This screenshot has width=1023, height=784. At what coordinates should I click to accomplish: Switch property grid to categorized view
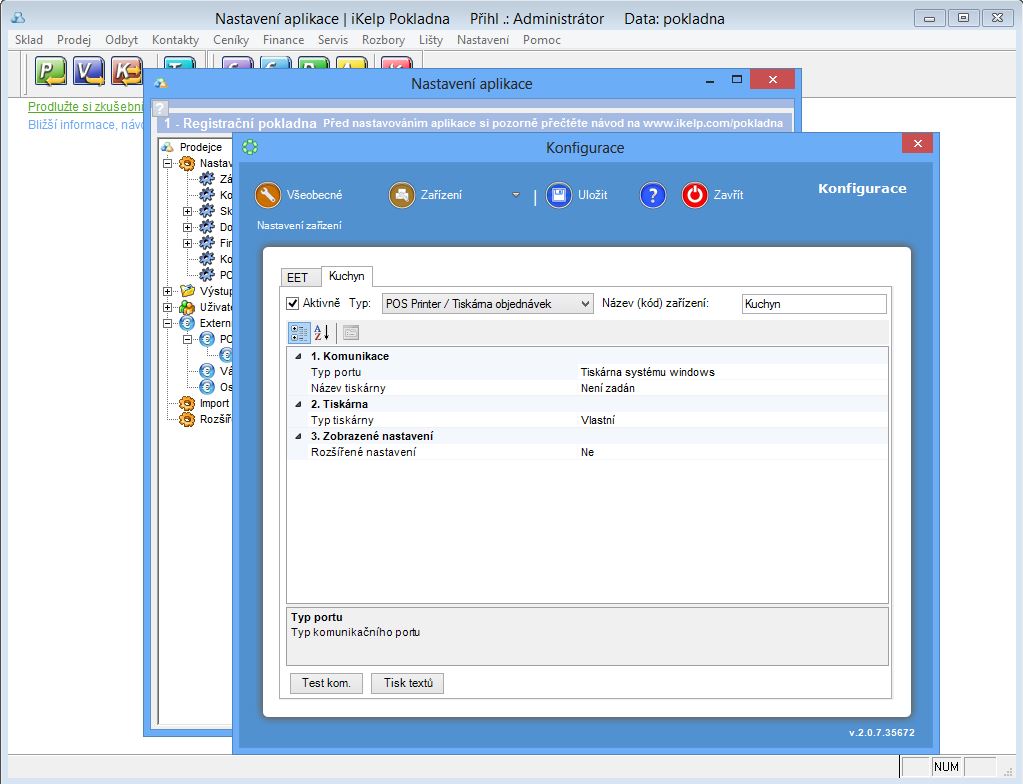pos(299,333)
